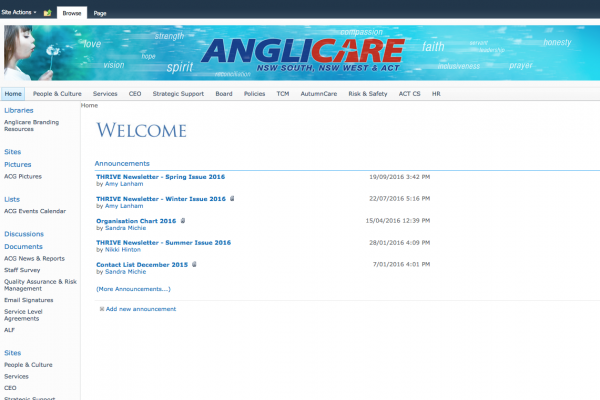
Task: Go to Strategic Support in top navigation
Action: pos(178,94)
